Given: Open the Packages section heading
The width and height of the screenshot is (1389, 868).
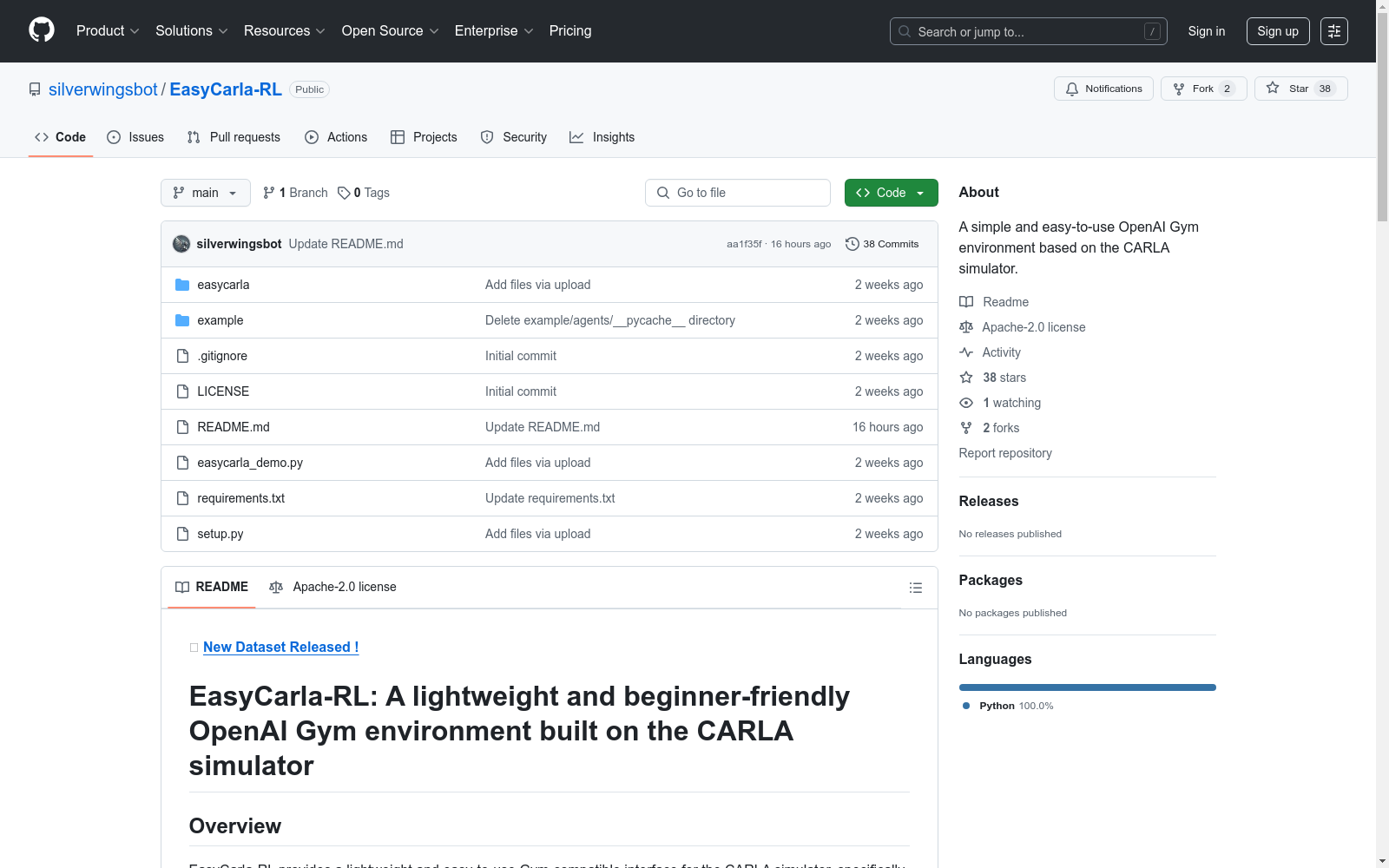Looking at the screenshot, I should coord(991,580).
